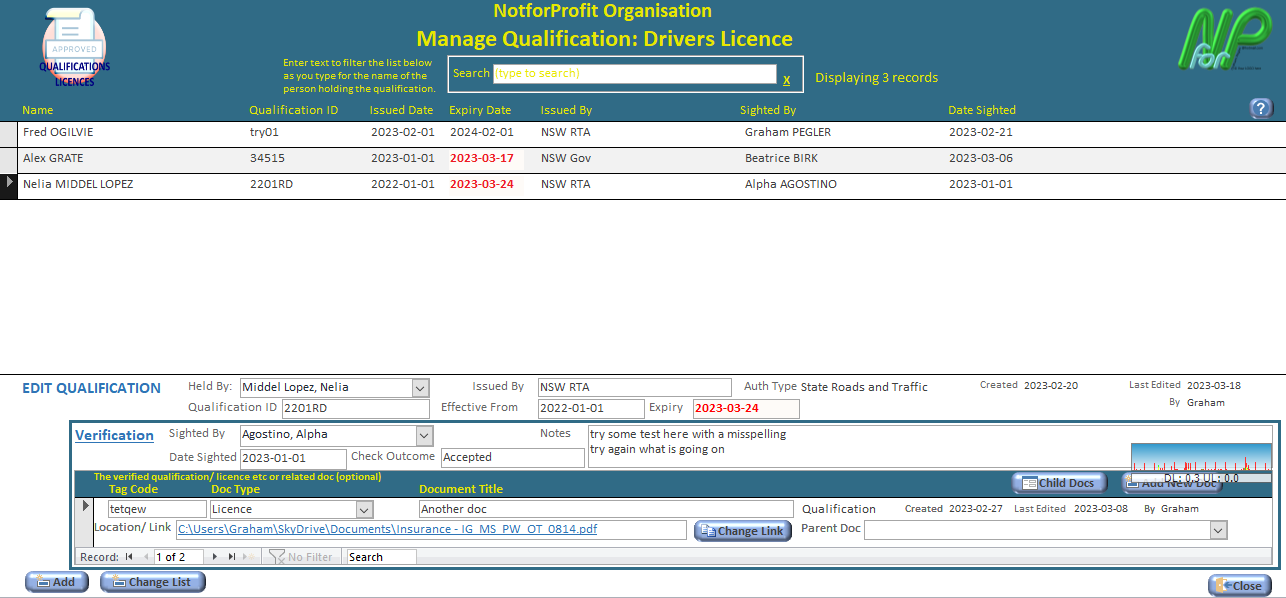This screenshot has height=598, width=1286.
Task: Click the Tag Code field tetqew
Action: click(x=157, y=509)
